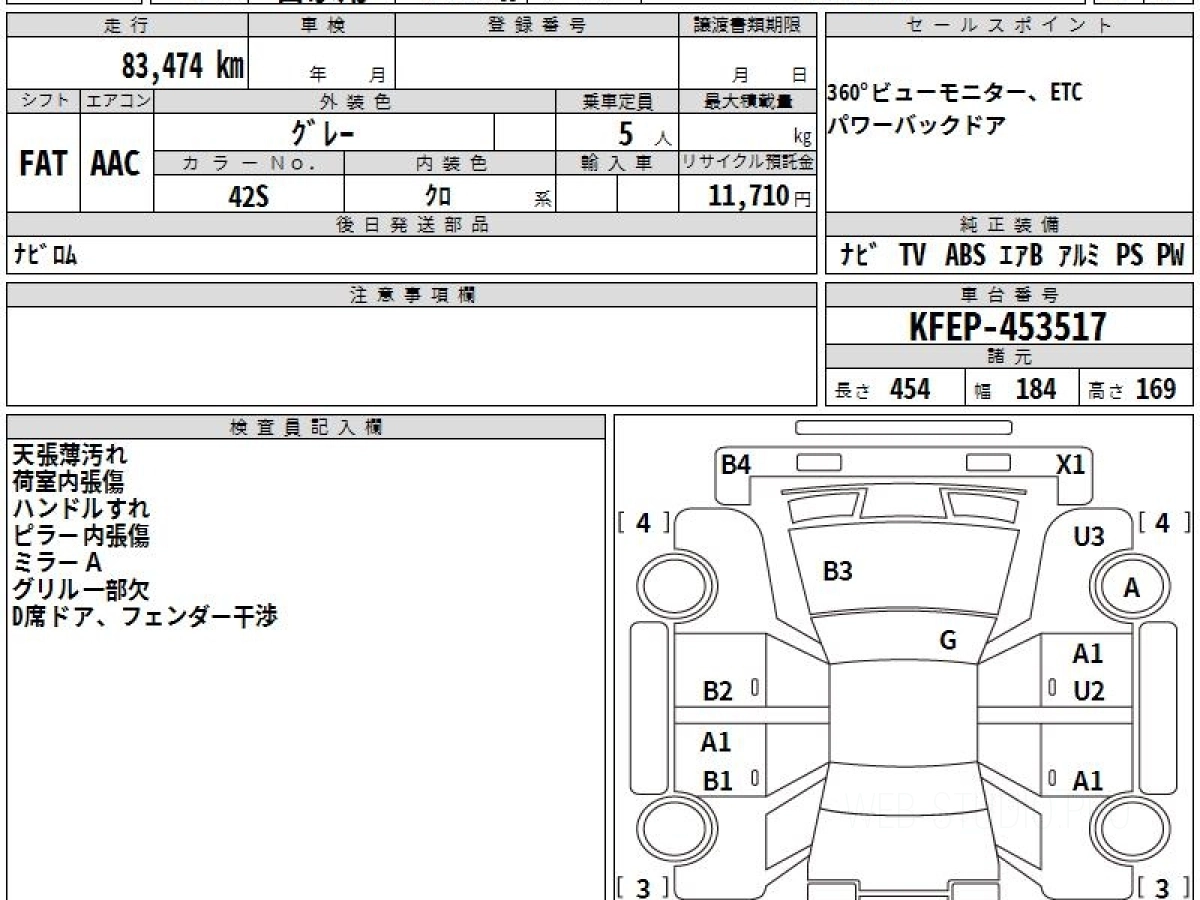1200x900 pixels.
Task: Click the 外装色 header
Action: (355, 101)
